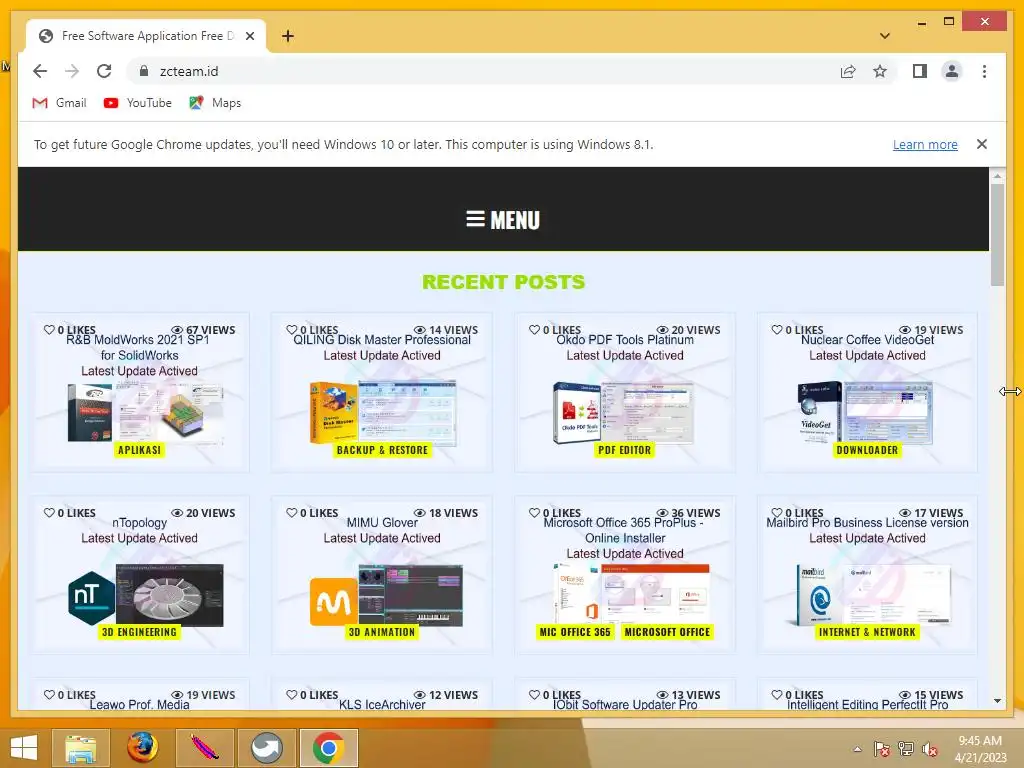Open the Gmail bookmark
This screenshot has height=768, width=1024.
[59, 103]
